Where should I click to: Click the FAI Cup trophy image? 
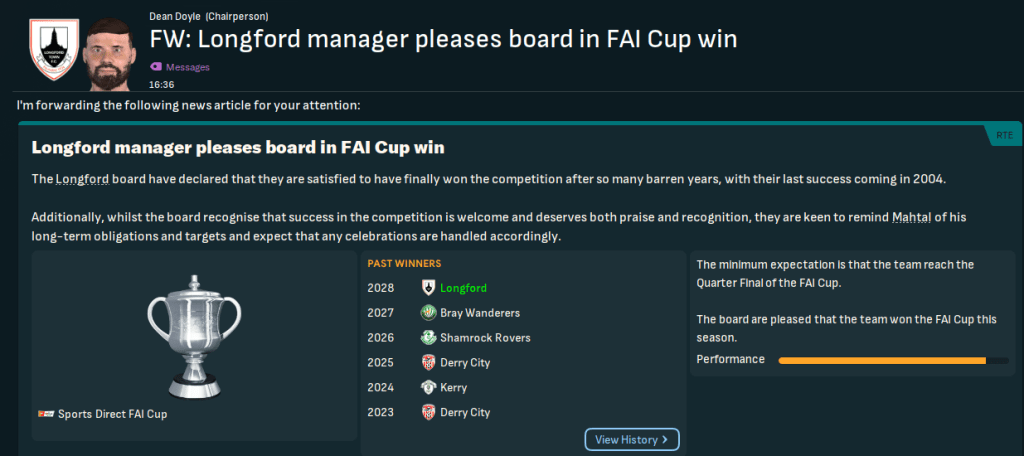(x=194, y=331)
